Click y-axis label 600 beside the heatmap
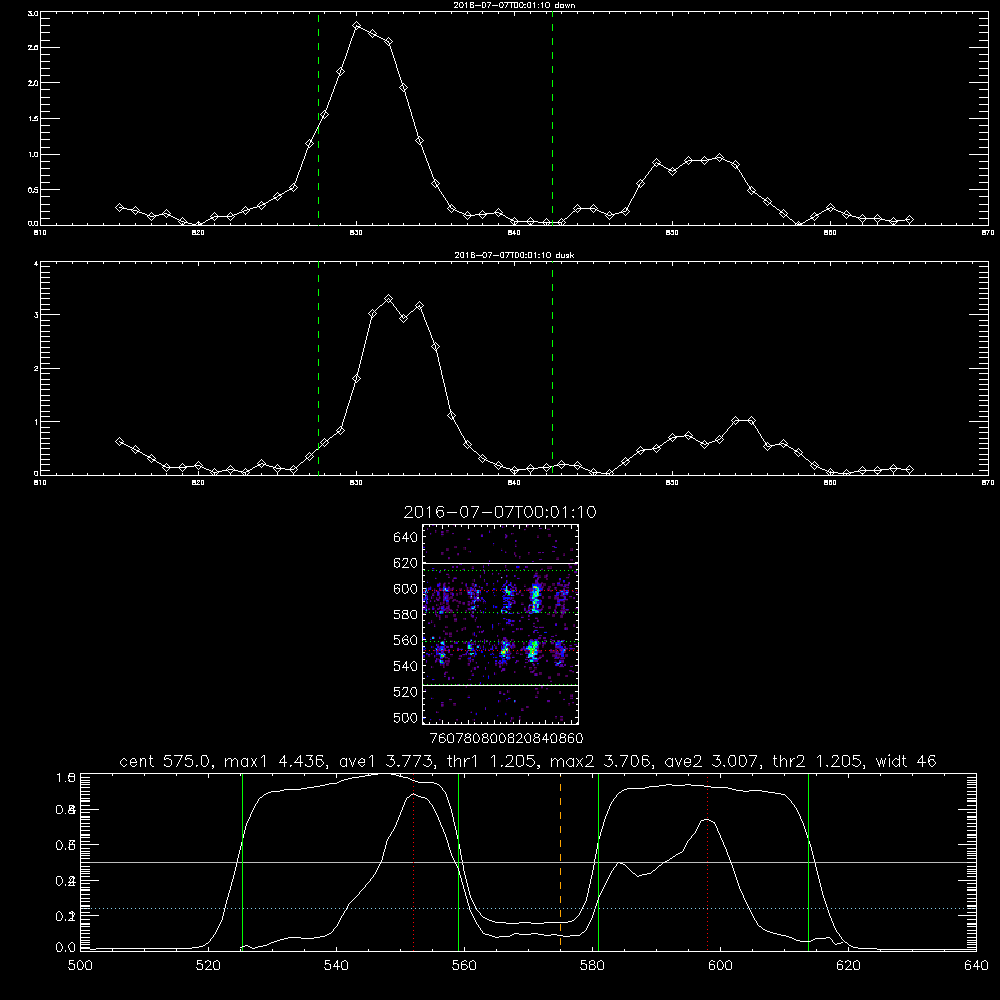 pyautogui.click(x=406, y=589)
